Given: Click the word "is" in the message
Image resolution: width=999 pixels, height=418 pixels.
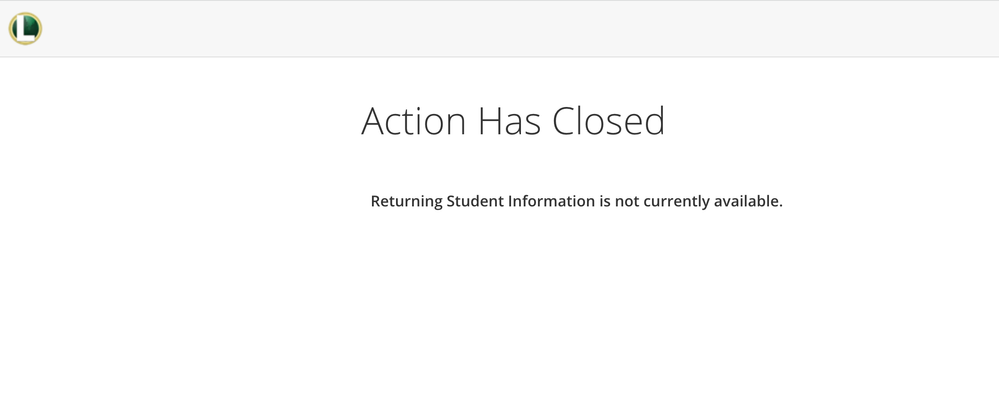Looking at the screenshot, I should (x=605, y=201).
